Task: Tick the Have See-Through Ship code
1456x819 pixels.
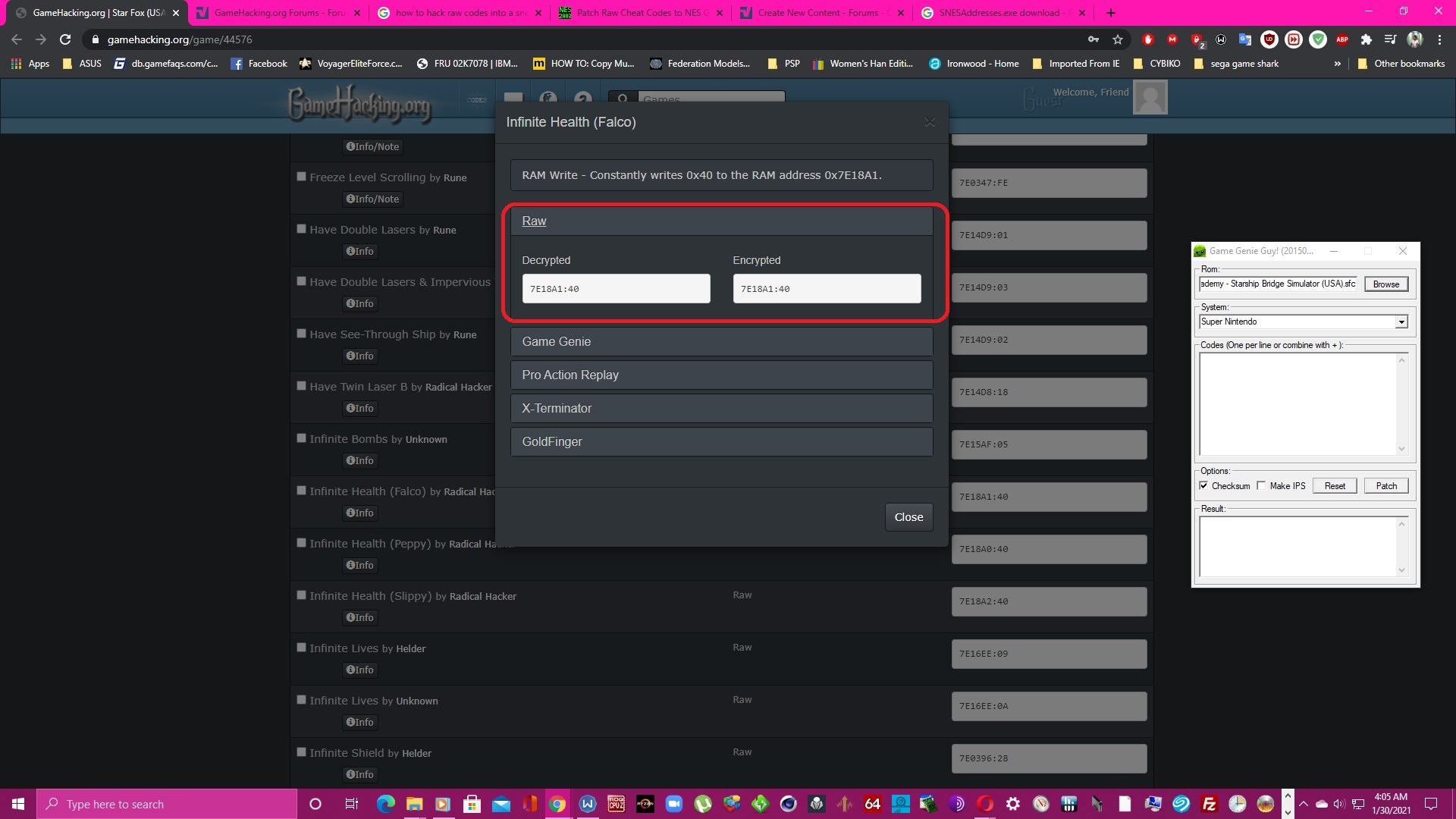Action: click(x=301, y=334)
